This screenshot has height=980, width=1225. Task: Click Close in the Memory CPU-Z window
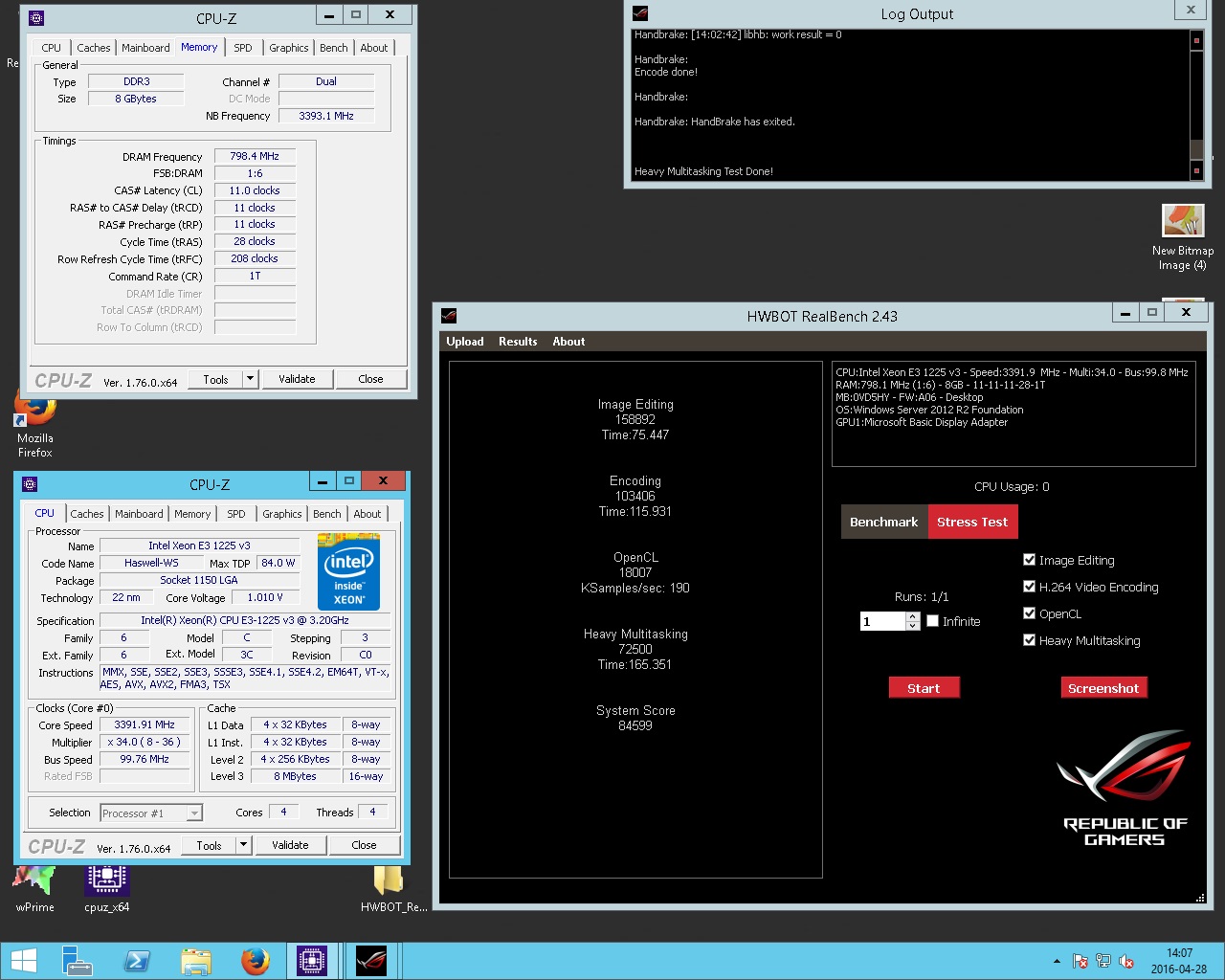click(370, 379)
